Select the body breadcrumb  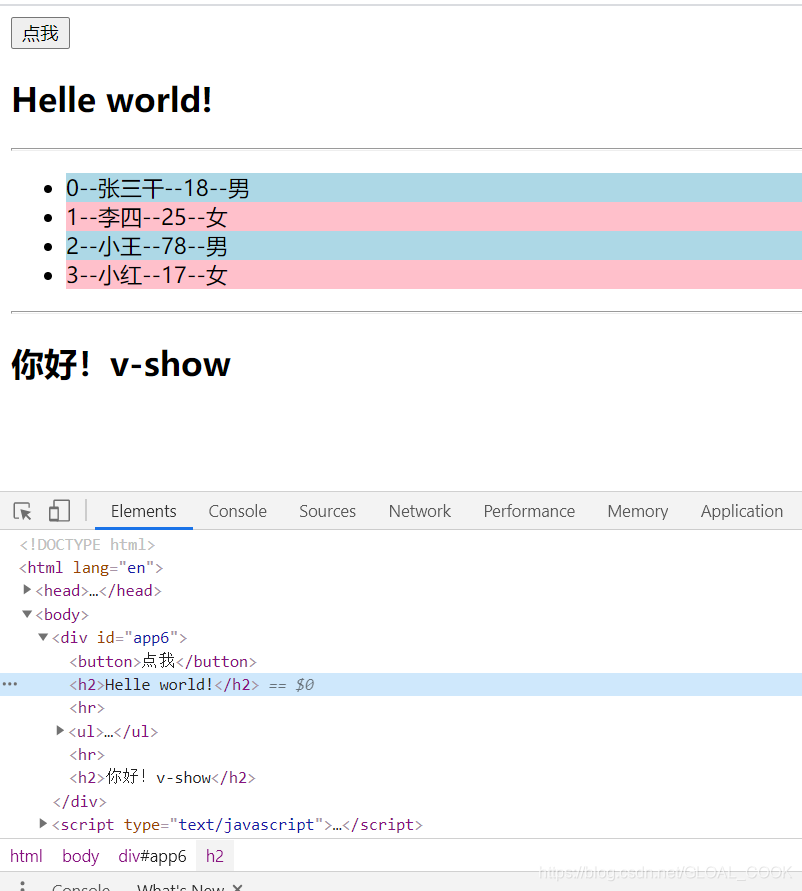tap(81, 856)
